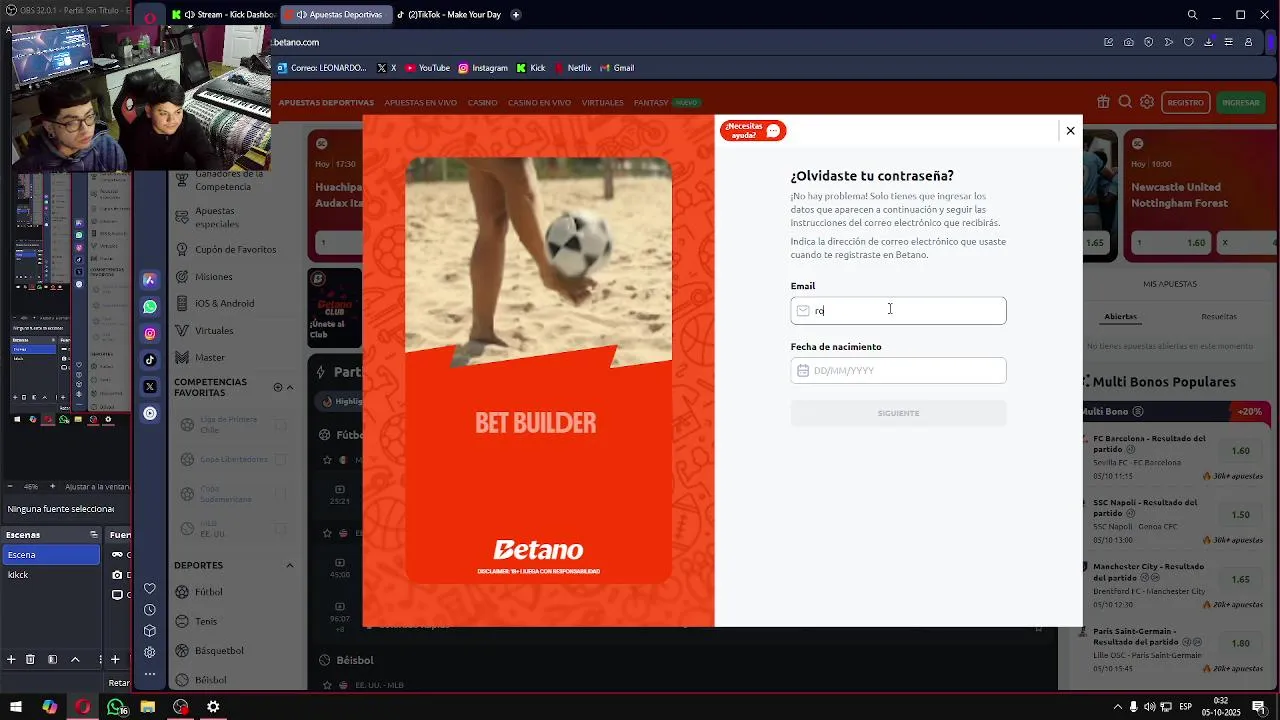Open the VIRTUALES menu item

602,103
